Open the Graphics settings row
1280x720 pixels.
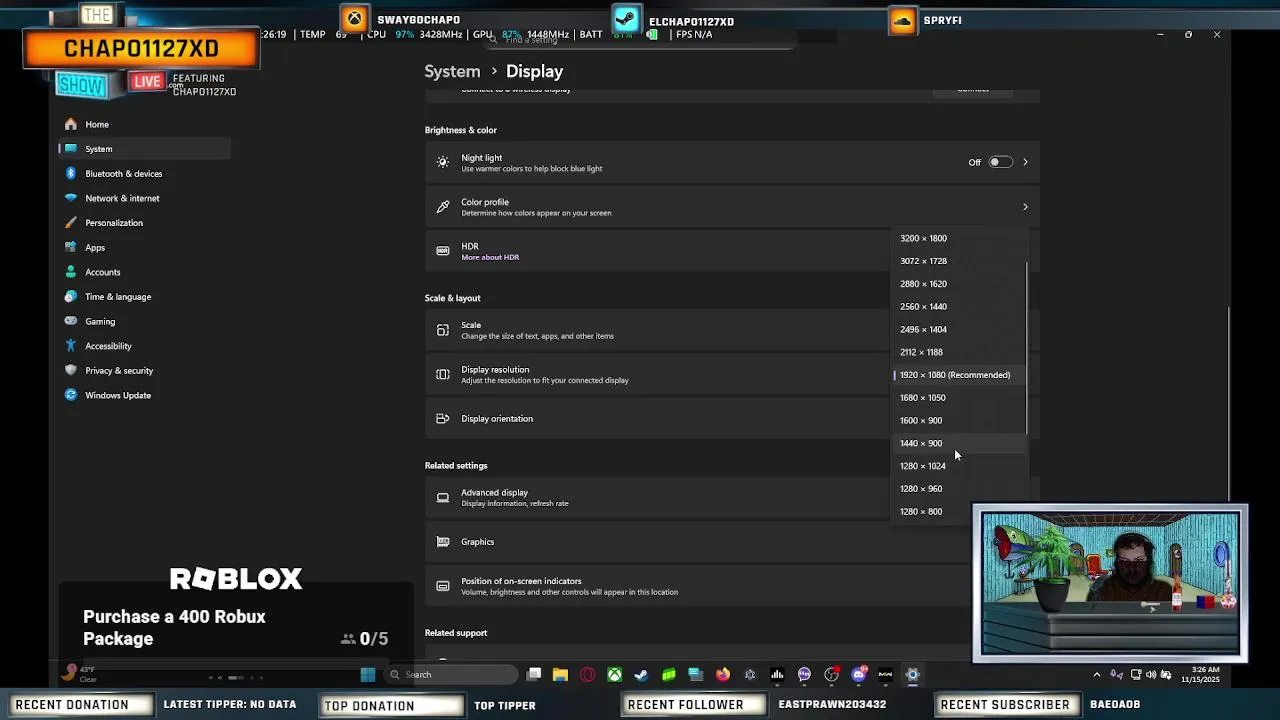click(x=732, y=542)
